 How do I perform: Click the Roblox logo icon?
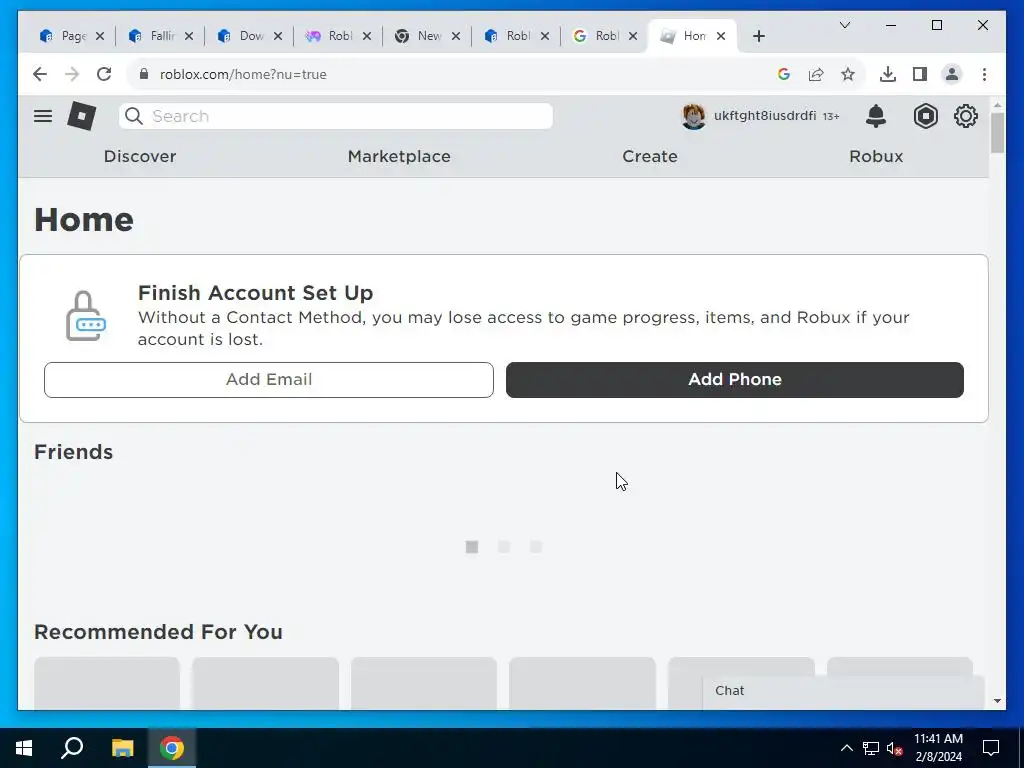(82, 116)
